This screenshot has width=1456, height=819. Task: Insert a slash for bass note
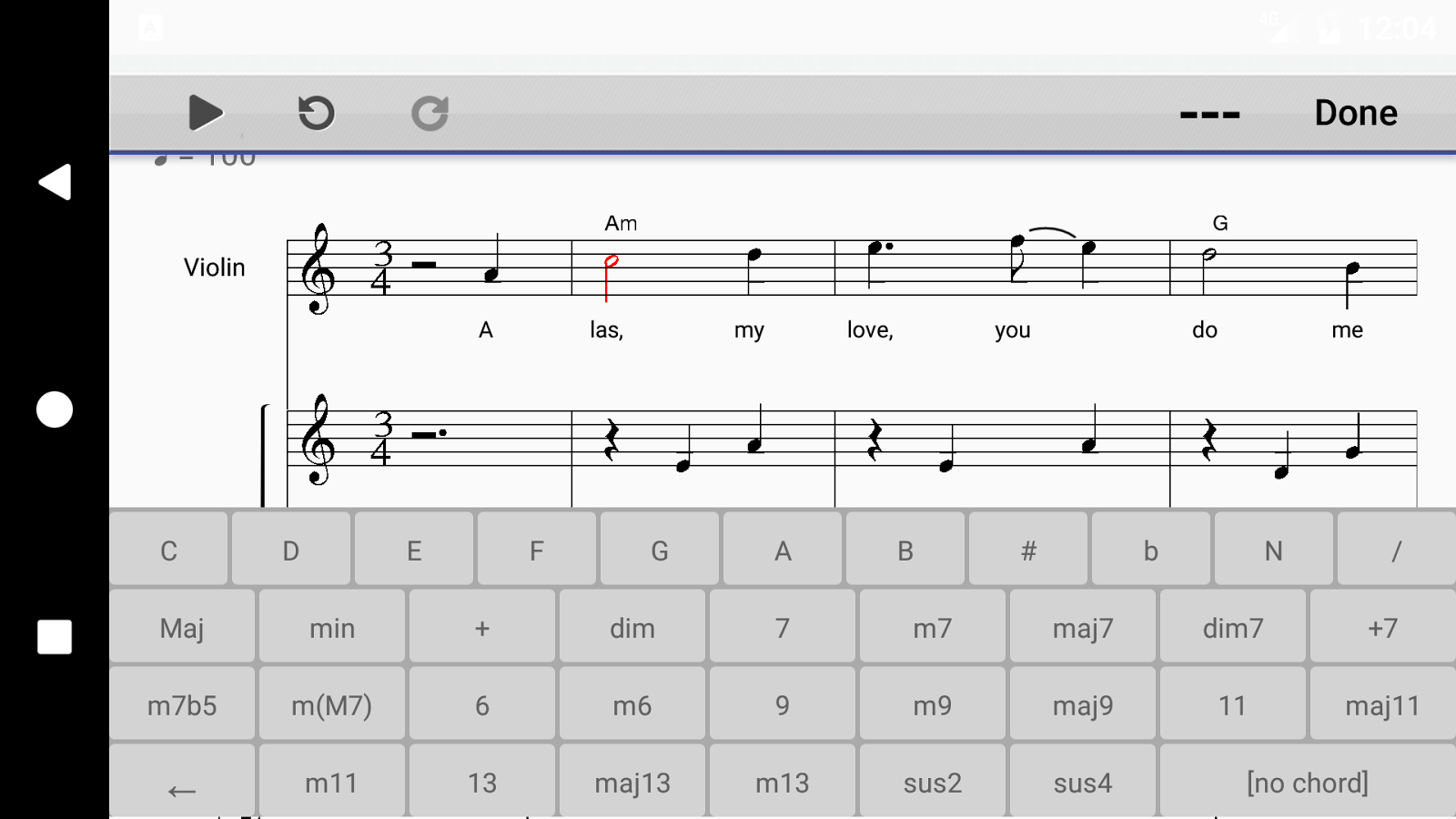pos(1397,549)
